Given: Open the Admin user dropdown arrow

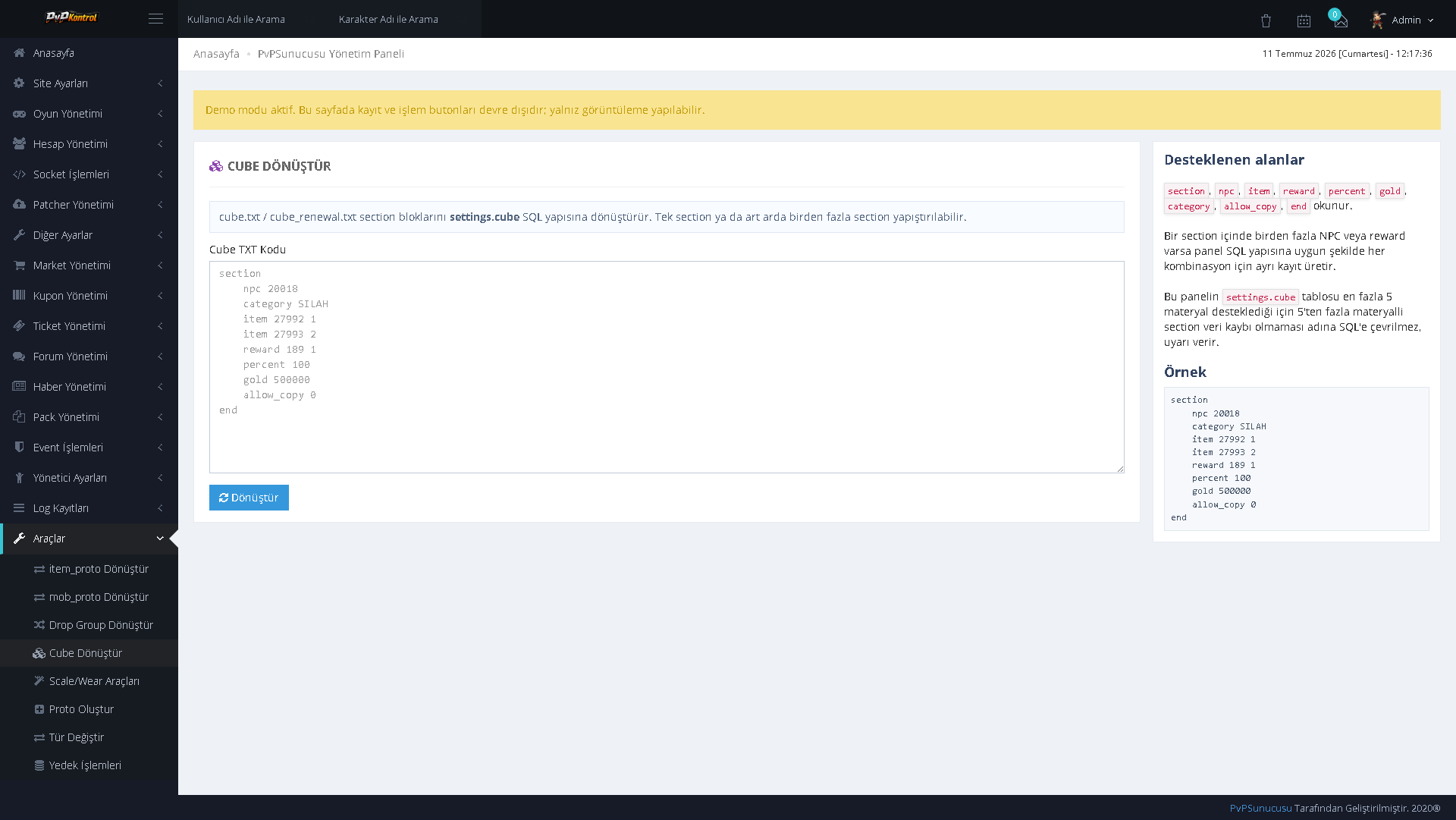Looking at the screenshot, I should click(x=1431, y=20).
